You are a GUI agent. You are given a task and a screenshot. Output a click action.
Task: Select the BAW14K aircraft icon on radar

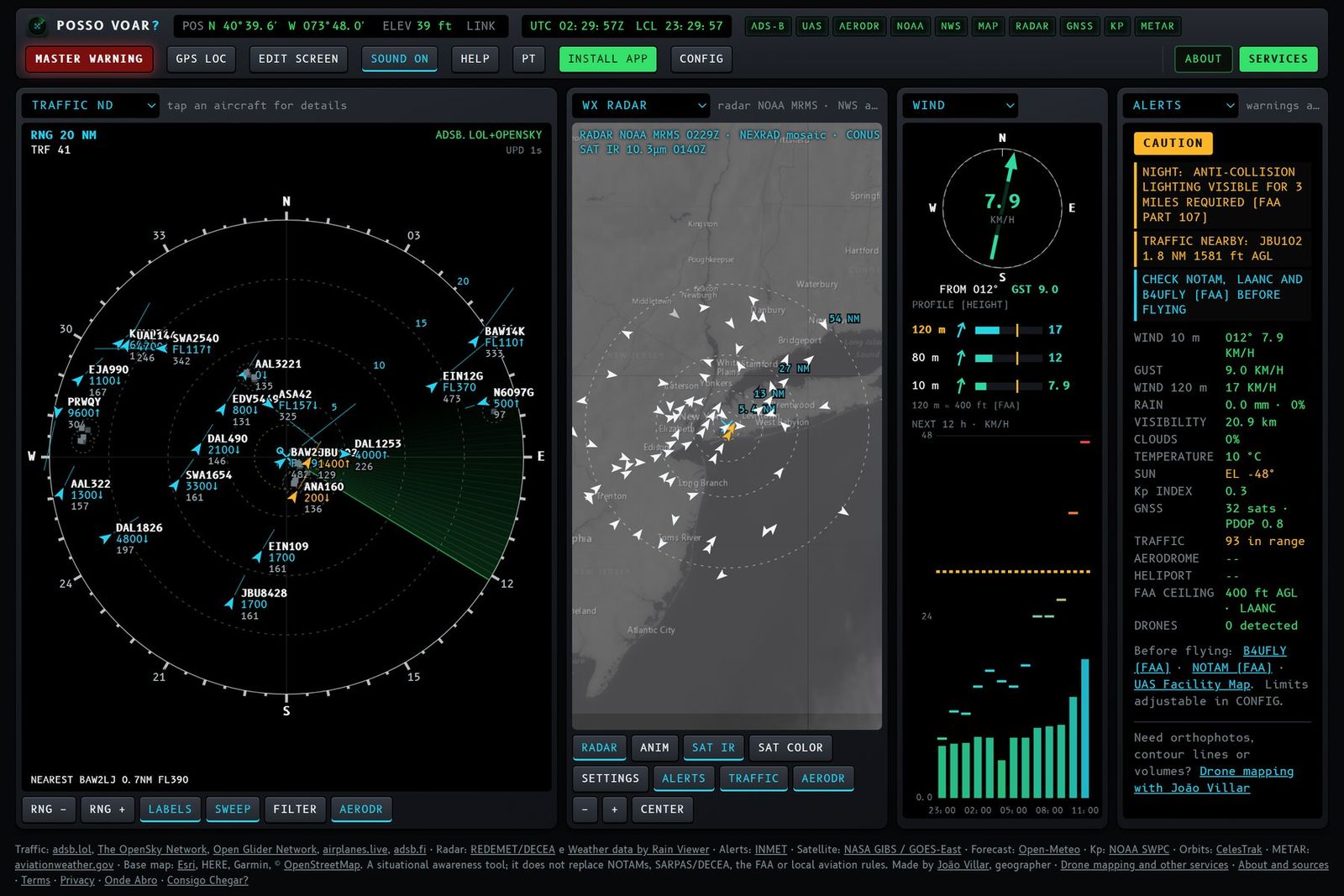(475, 342)
